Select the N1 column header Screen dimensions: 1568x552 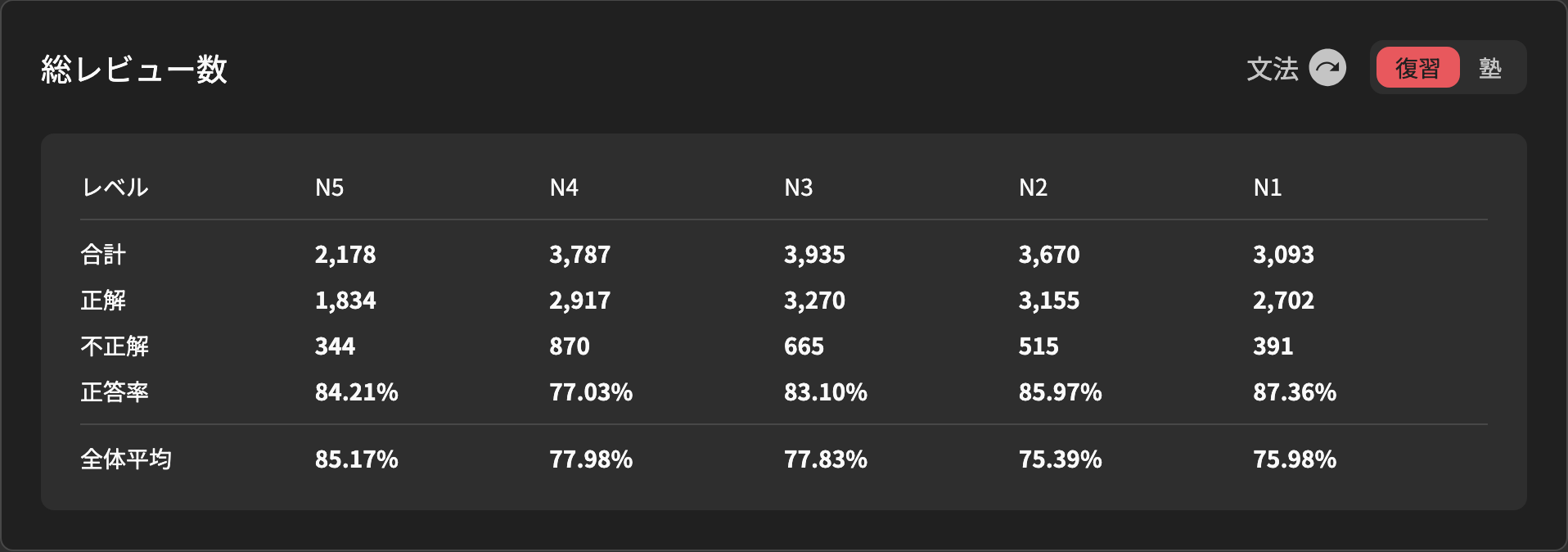tap(1267, 188)
